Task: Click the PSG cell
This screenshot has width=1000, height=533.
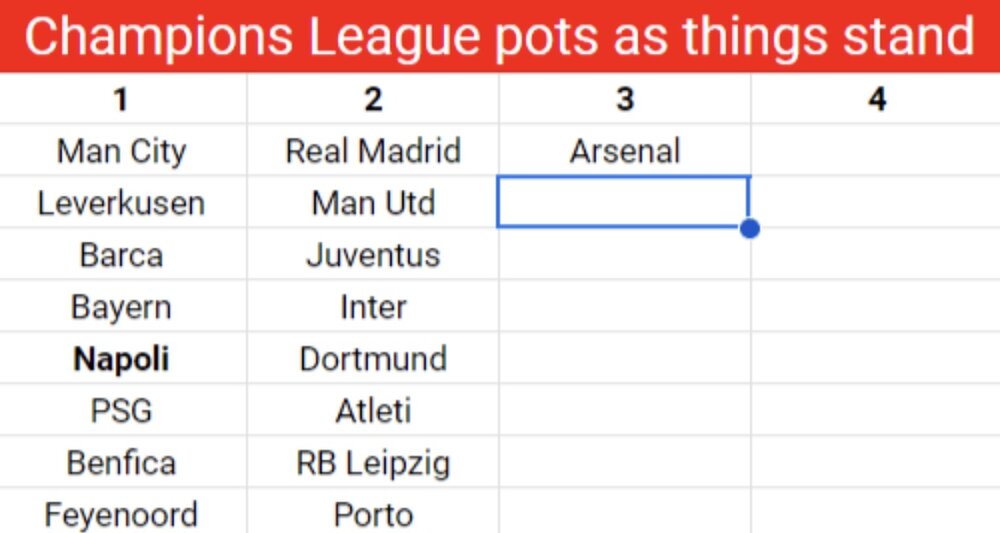Action: click(122, 411)
